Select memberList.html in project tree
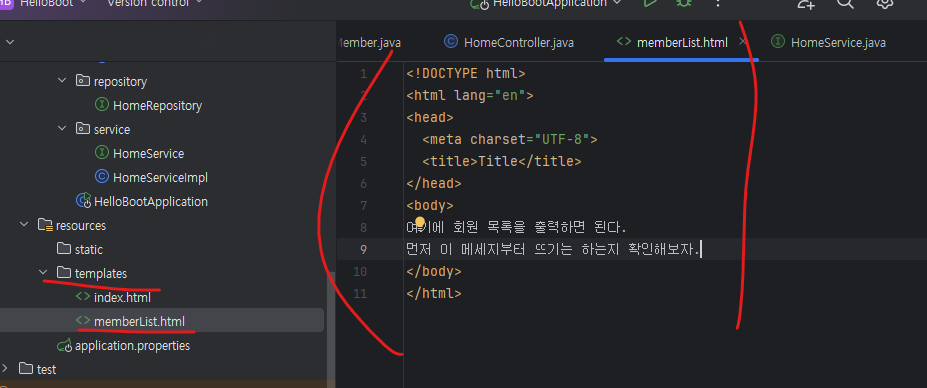 (x=140, y=321)
